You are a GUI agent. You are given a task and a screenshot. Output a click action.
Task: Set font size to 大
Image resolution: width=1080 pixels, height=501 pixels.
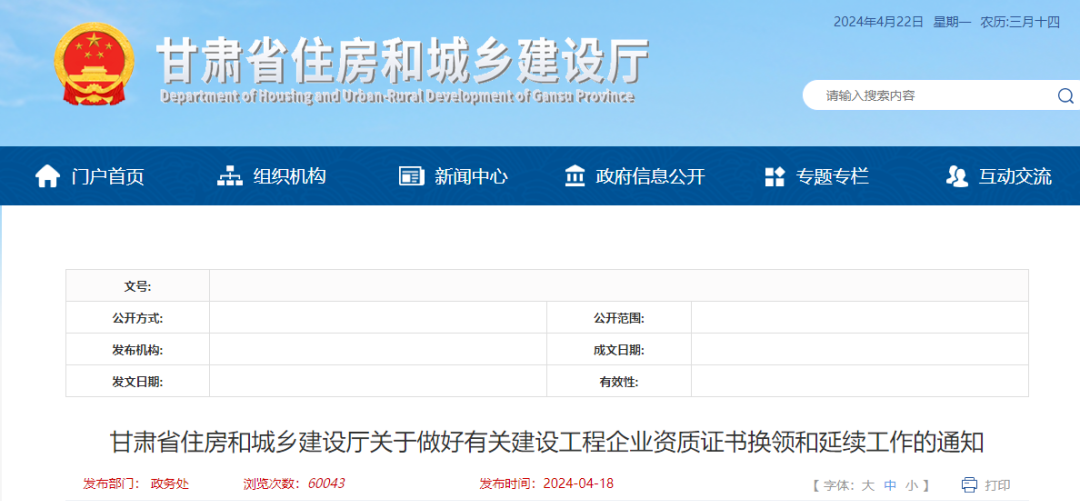click(x=868, y=485)
